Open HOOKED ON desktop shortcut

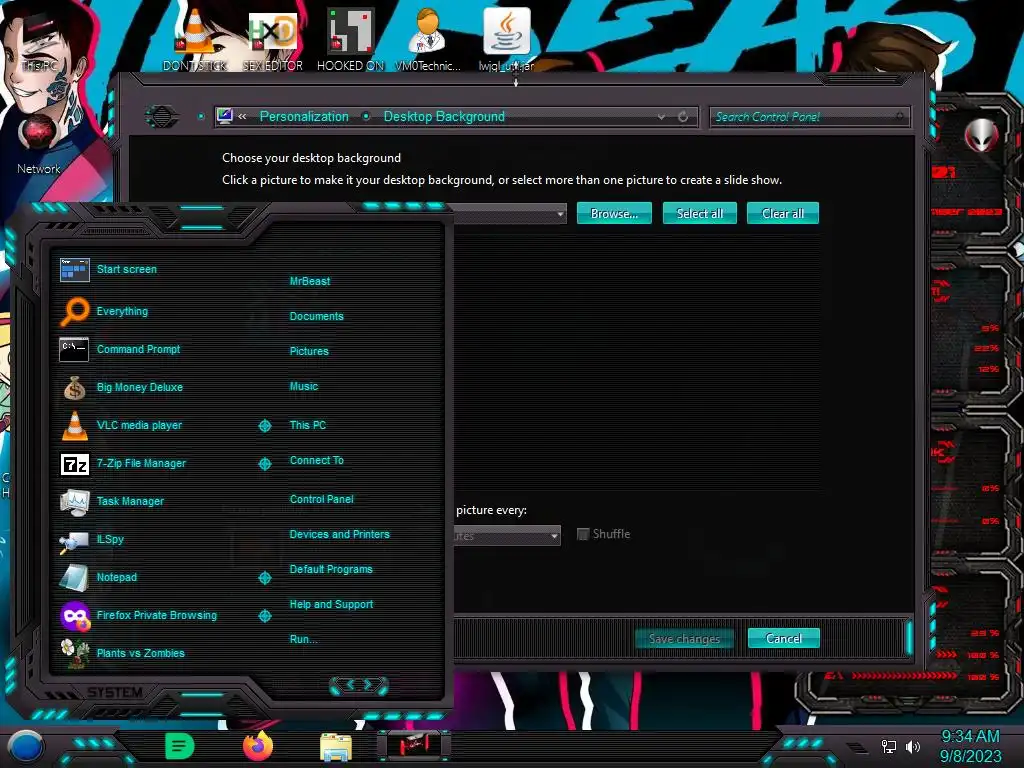pyautogui.click(x=350, y=39)
